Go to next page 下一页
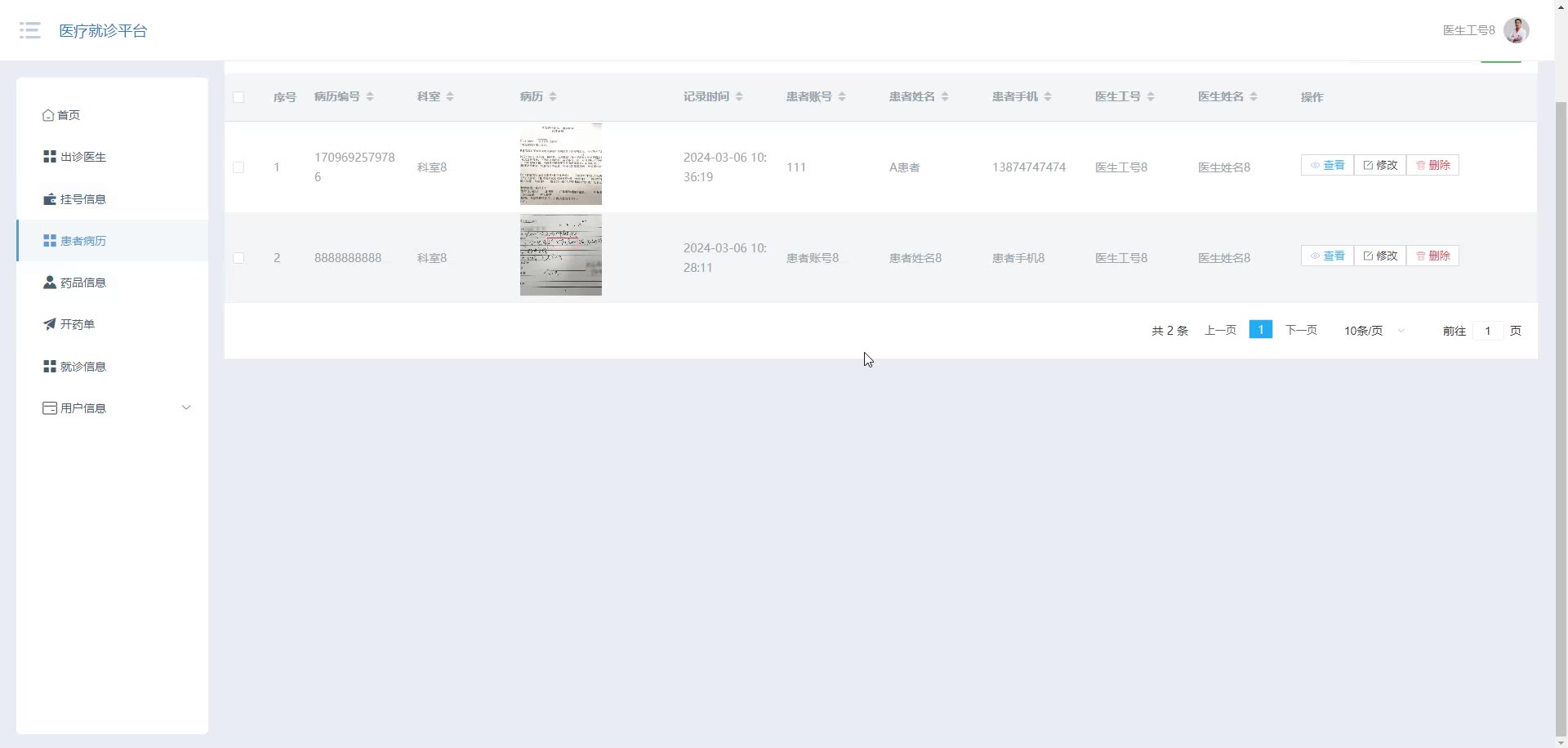The image size is (1568, 748). 1301,330
